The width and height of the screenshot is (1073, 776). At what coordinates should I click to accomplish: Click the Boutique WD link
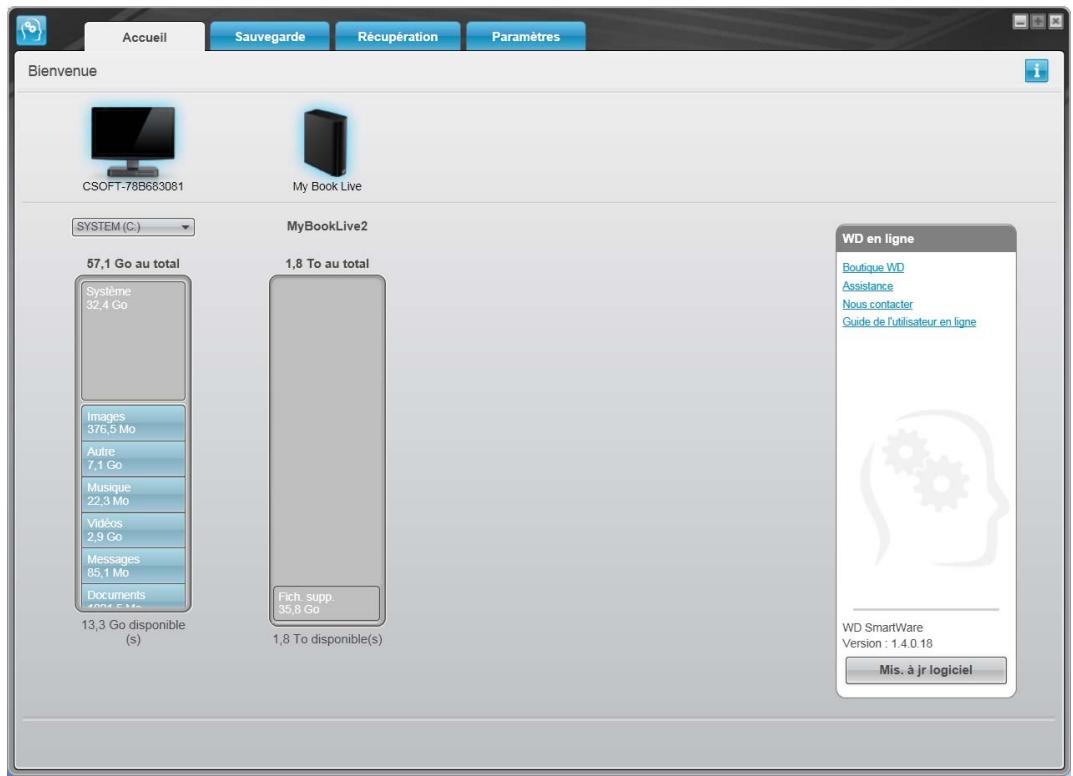pos(872,268)
